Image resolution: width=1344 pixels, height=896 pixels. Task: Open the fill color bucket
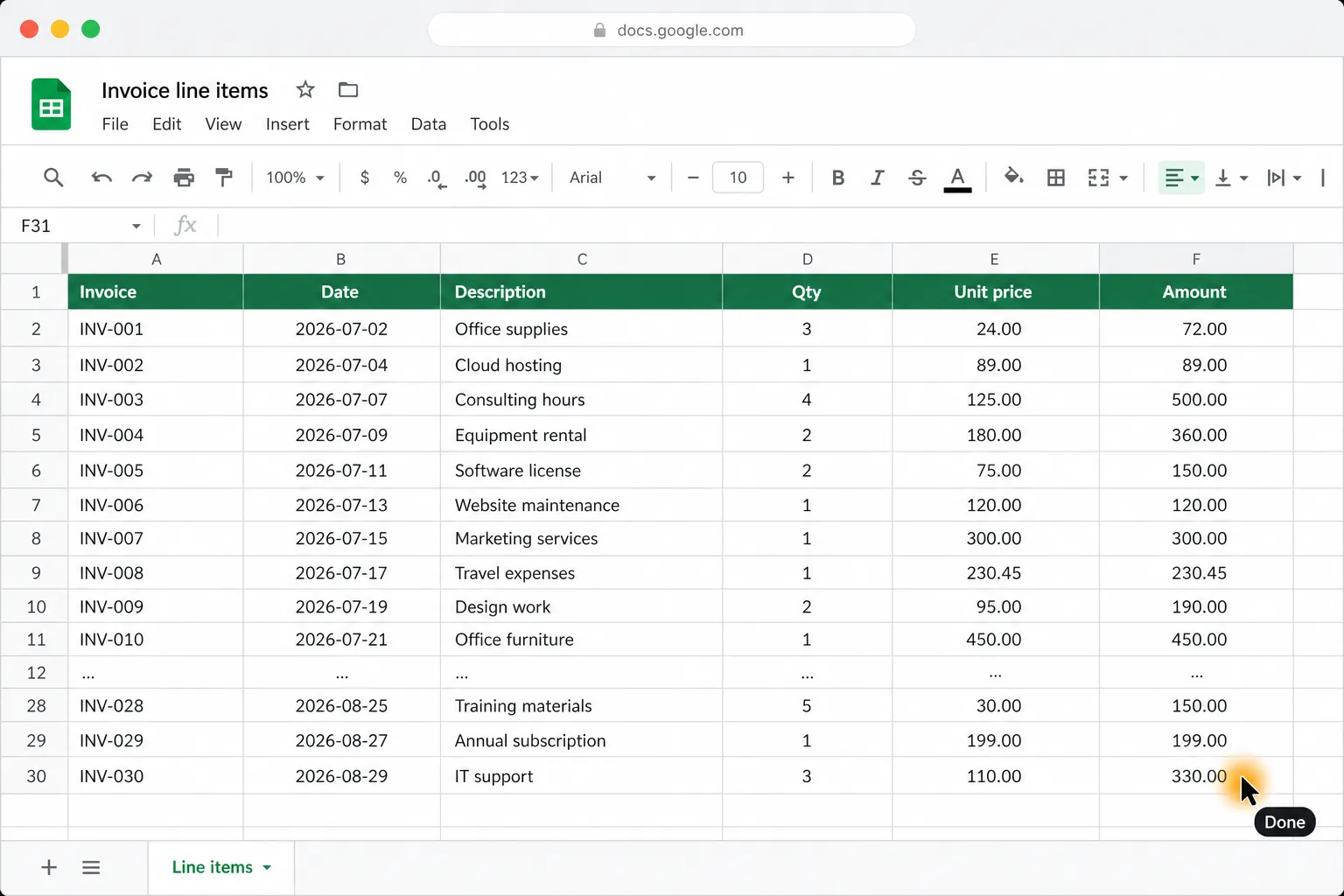click(x=1013, y=177)
